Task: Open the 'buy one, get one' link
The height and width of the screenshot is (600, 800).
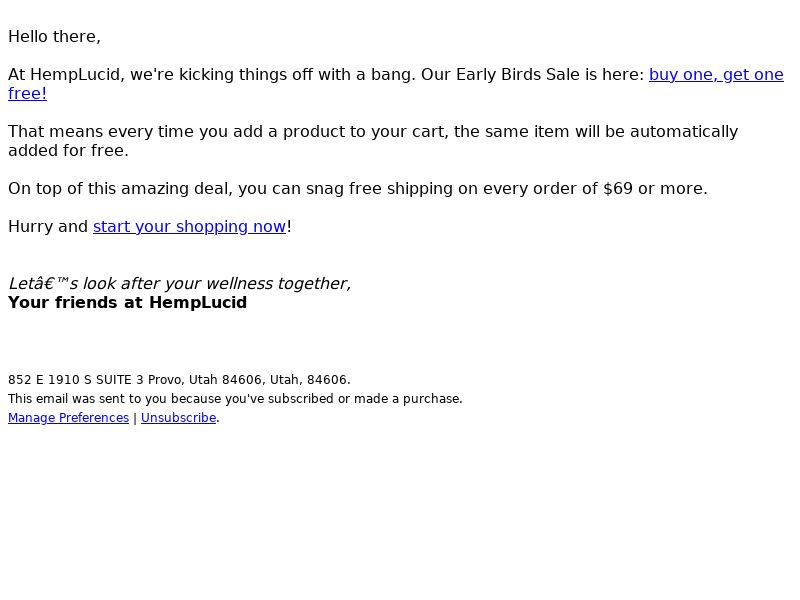Action: click(716, 74)
